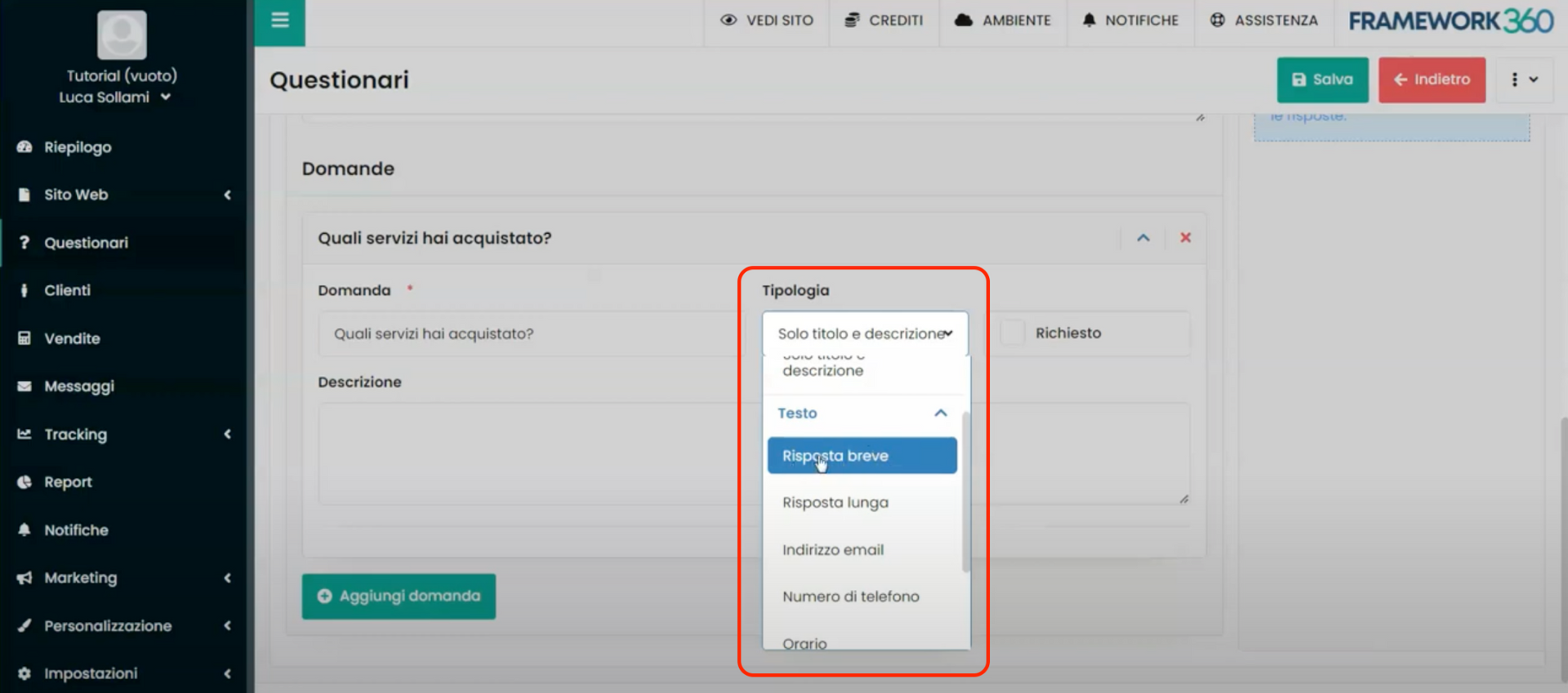Open the Ambiente cloud icon

(964, 20)
